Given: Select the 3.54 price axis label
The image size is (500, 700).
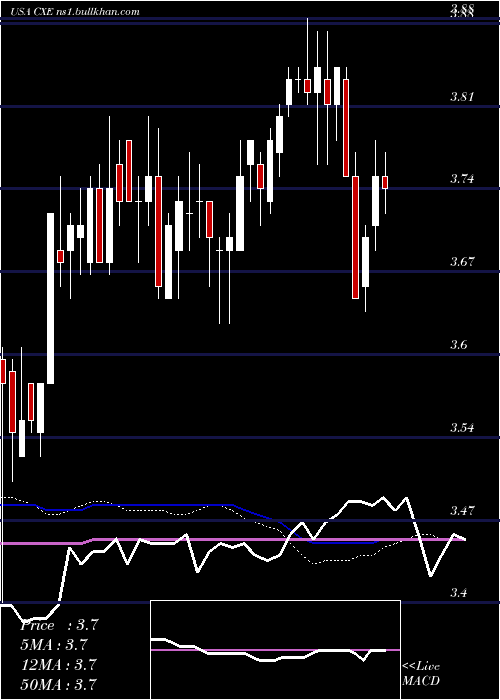Looking at the screenshot, I should click(463, 428).
